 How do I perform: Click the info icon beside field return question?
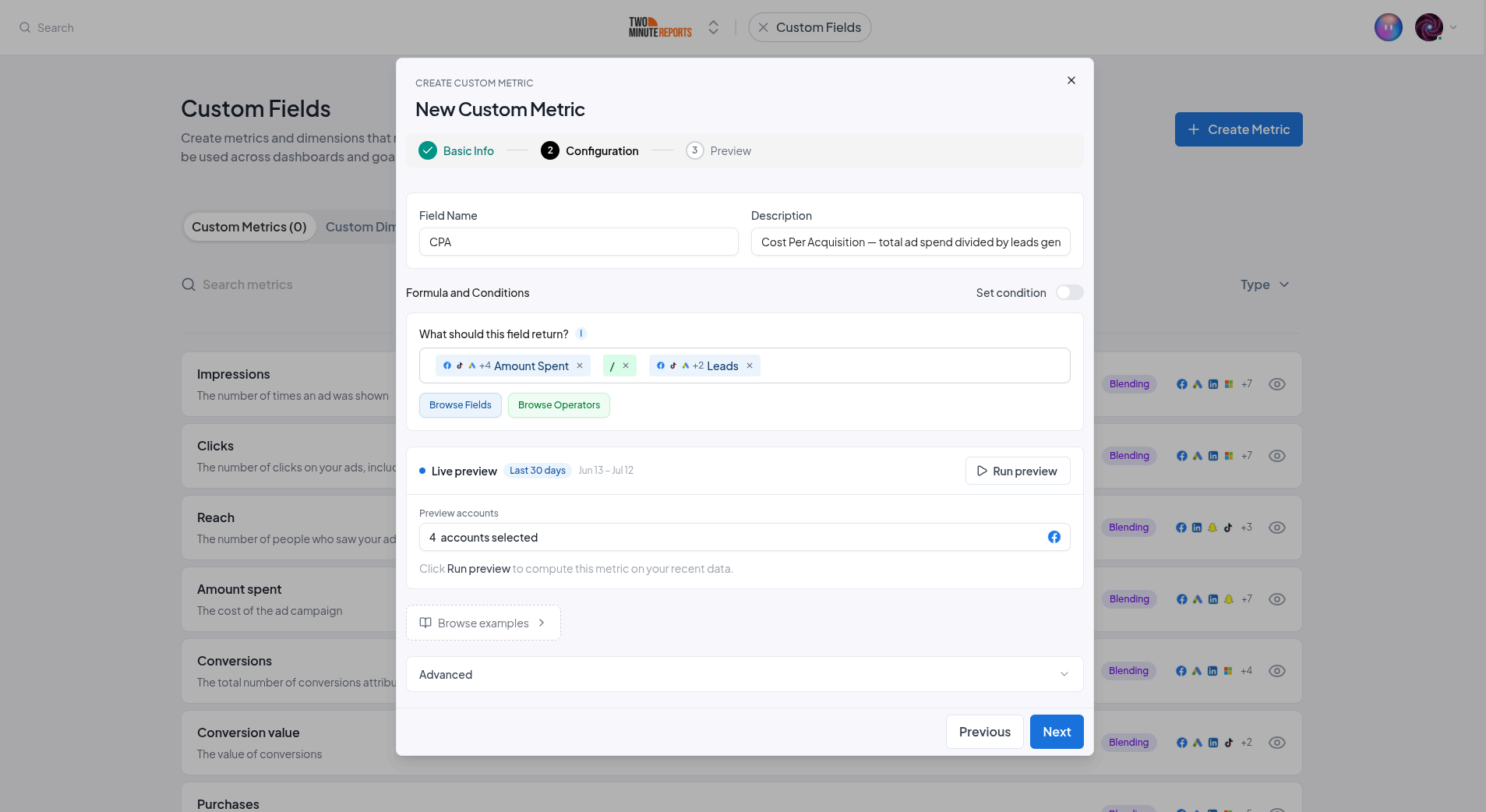(581, 334)
